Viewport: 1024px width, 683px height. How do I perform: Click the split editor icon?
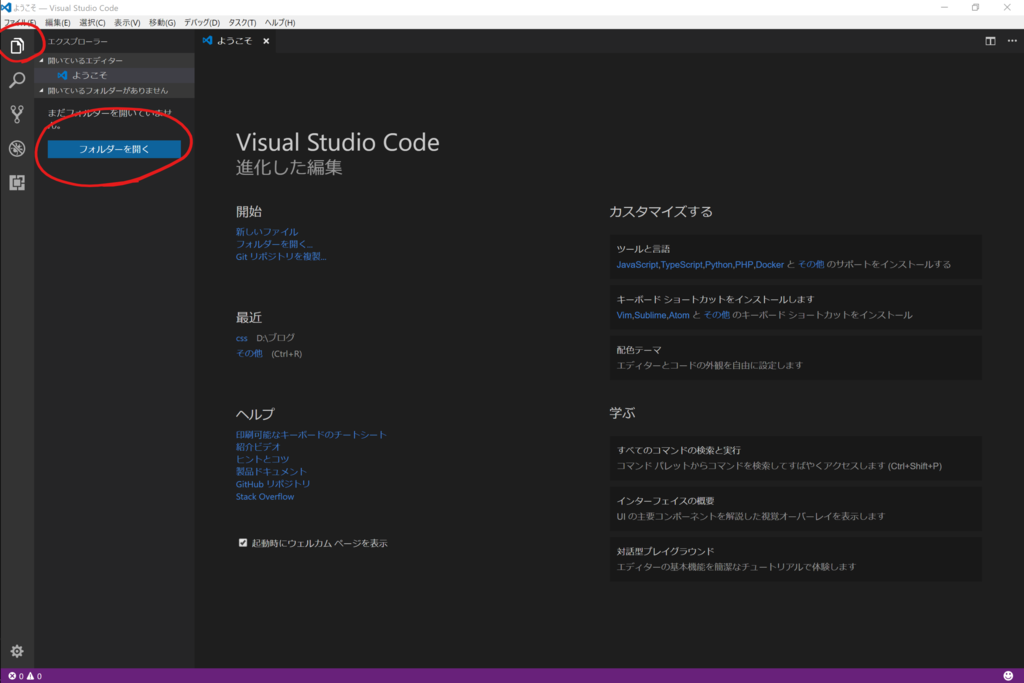click(x=990, y=41)
